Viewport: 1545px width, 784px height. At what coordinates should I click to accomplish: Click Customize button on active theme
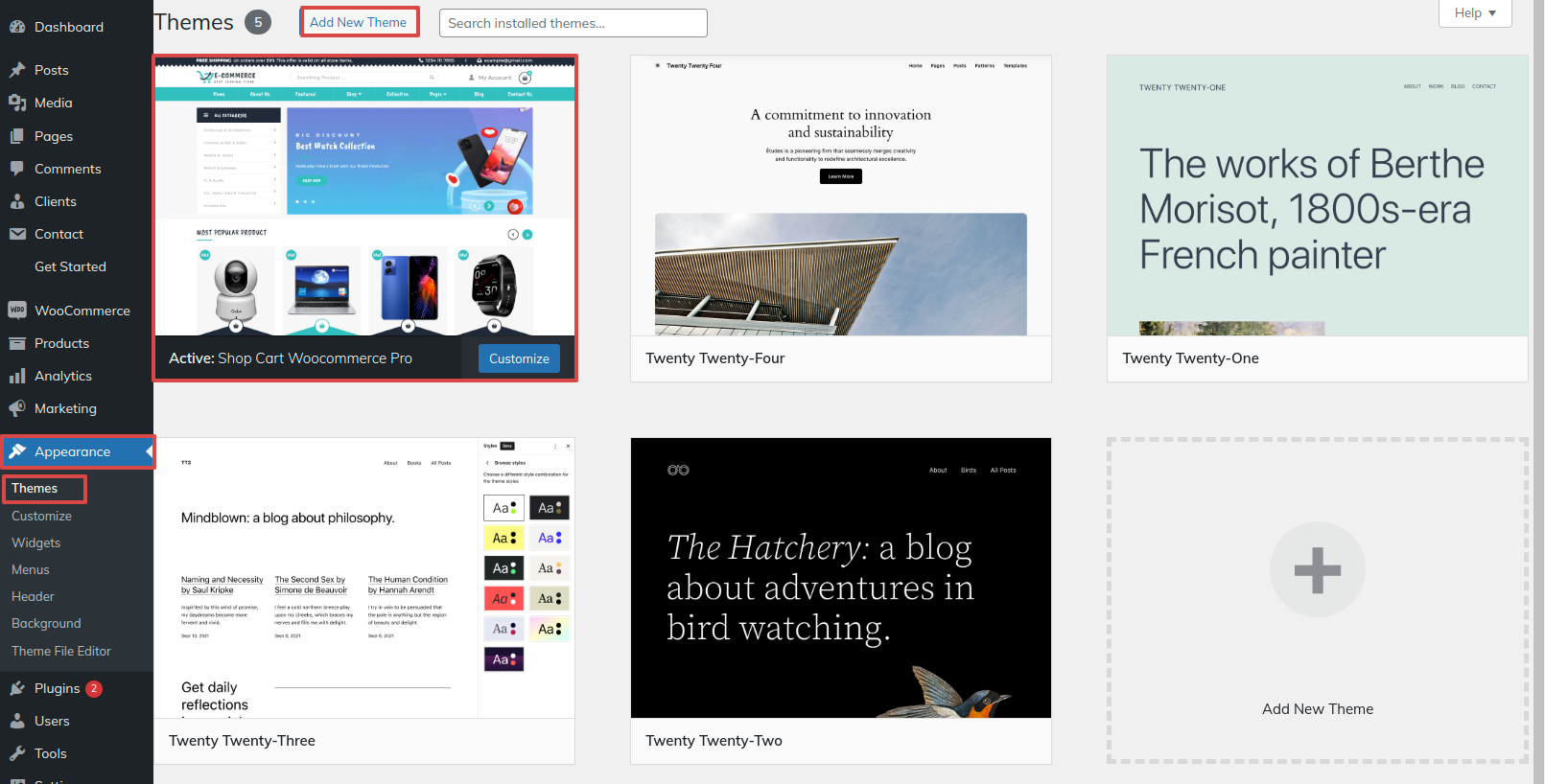pos(519,358)
